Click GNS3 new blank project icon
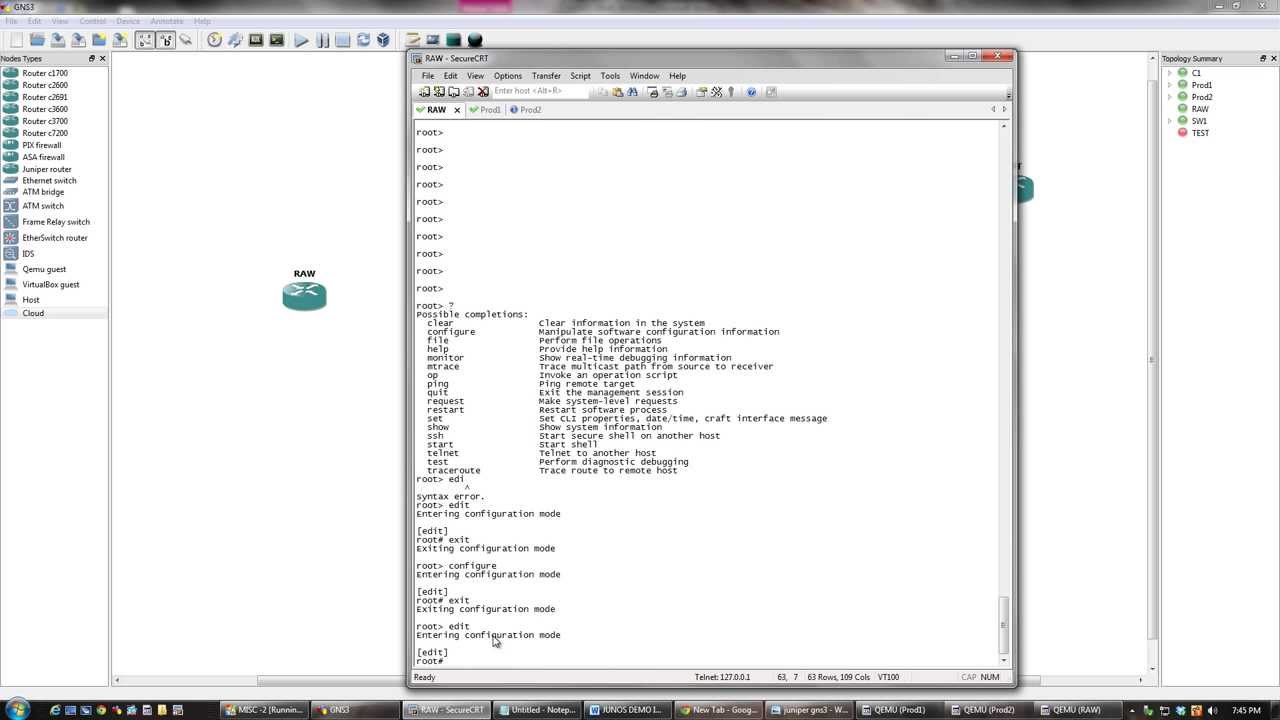 coord(16,40)
